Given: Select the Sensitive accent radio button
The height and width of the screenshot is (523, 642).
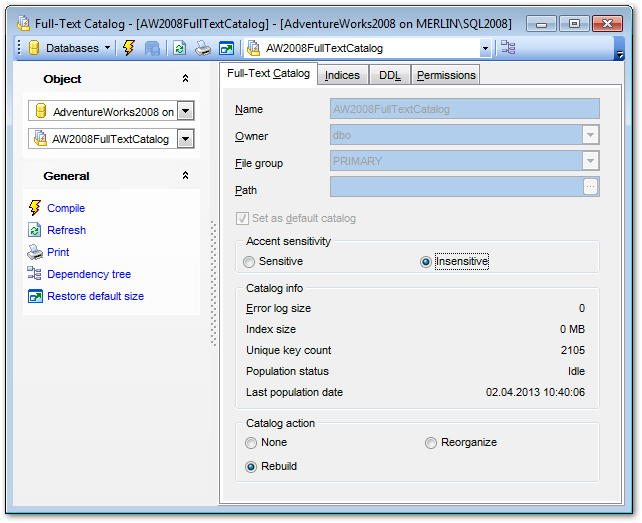Looking at the screenshot, I should click(249, 262).
